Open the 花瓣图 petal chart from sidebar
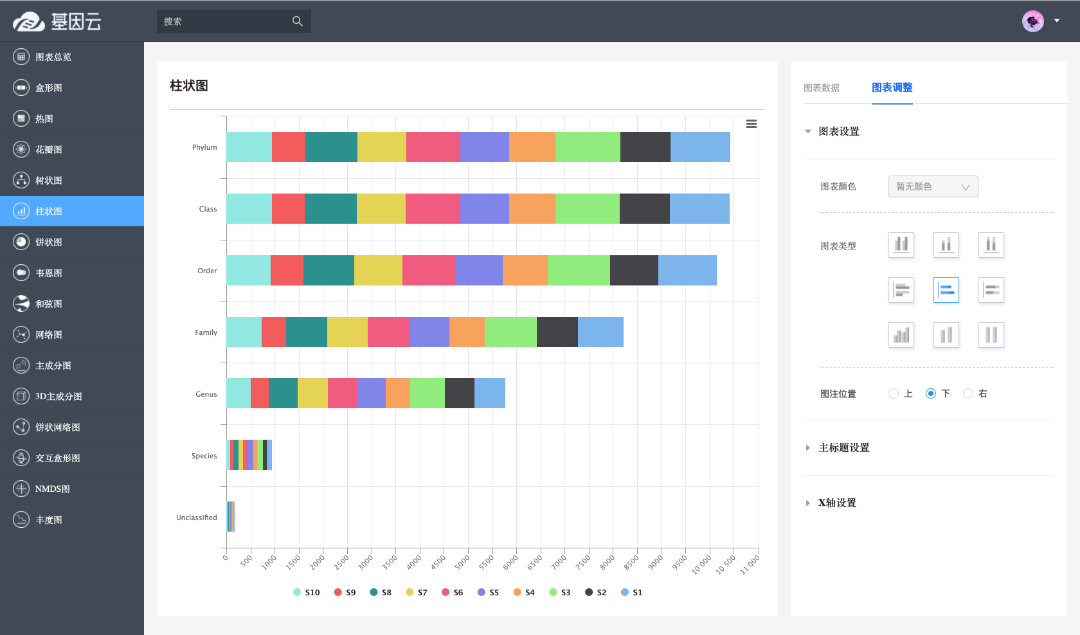 point(49,150)
